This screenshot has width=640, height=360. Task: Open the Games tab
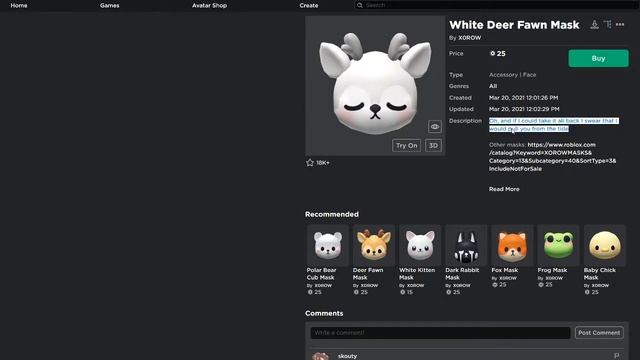pyautogui.click(x=109, y=5)
